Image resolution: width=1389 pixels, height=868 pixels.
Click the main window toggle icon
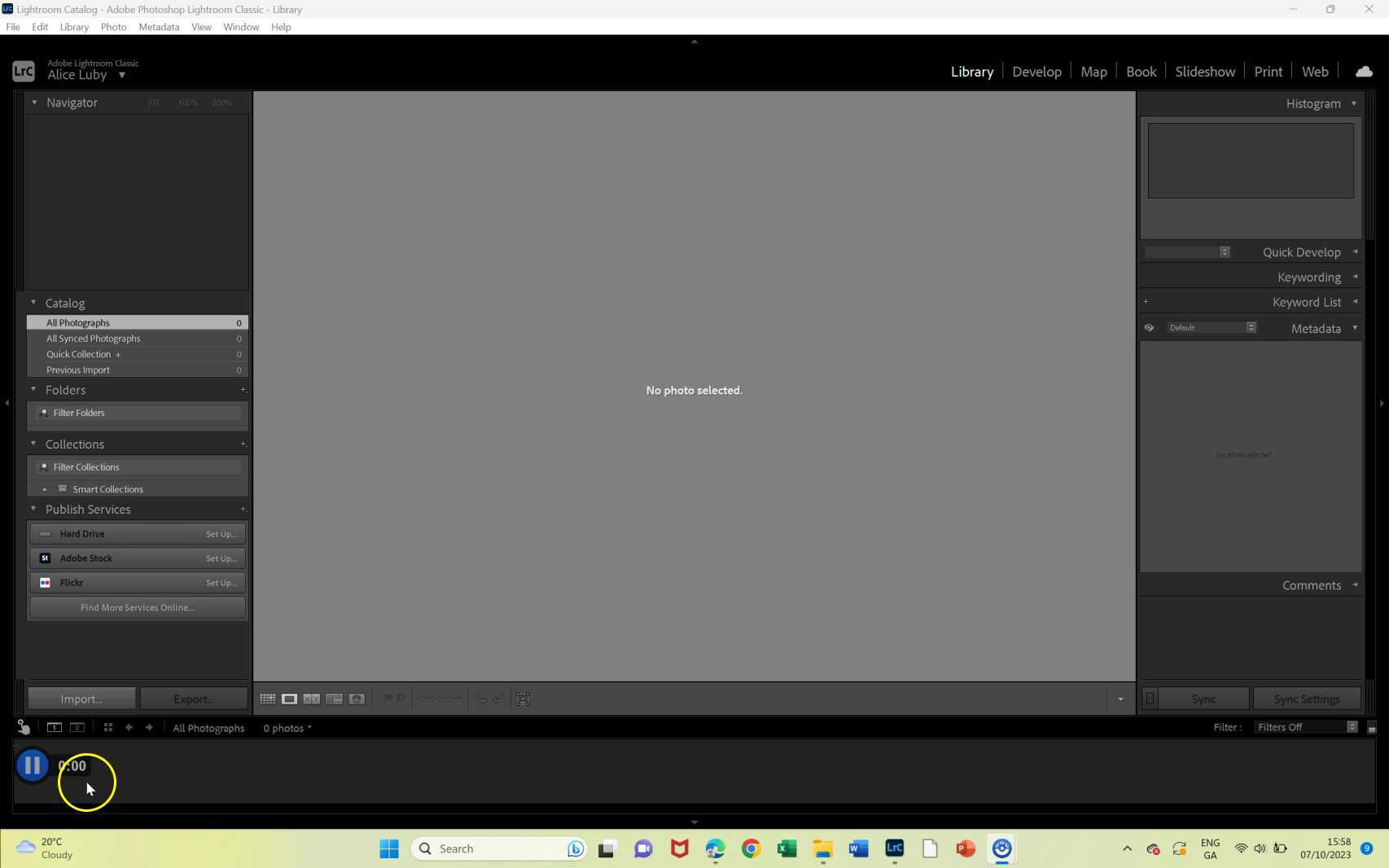pyautogui.click(x=54, y=727)
